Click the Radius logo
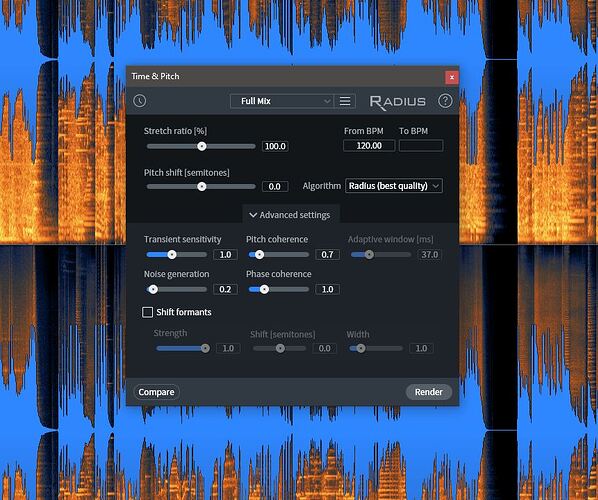The image size is (598, 500). click(397, 102)
